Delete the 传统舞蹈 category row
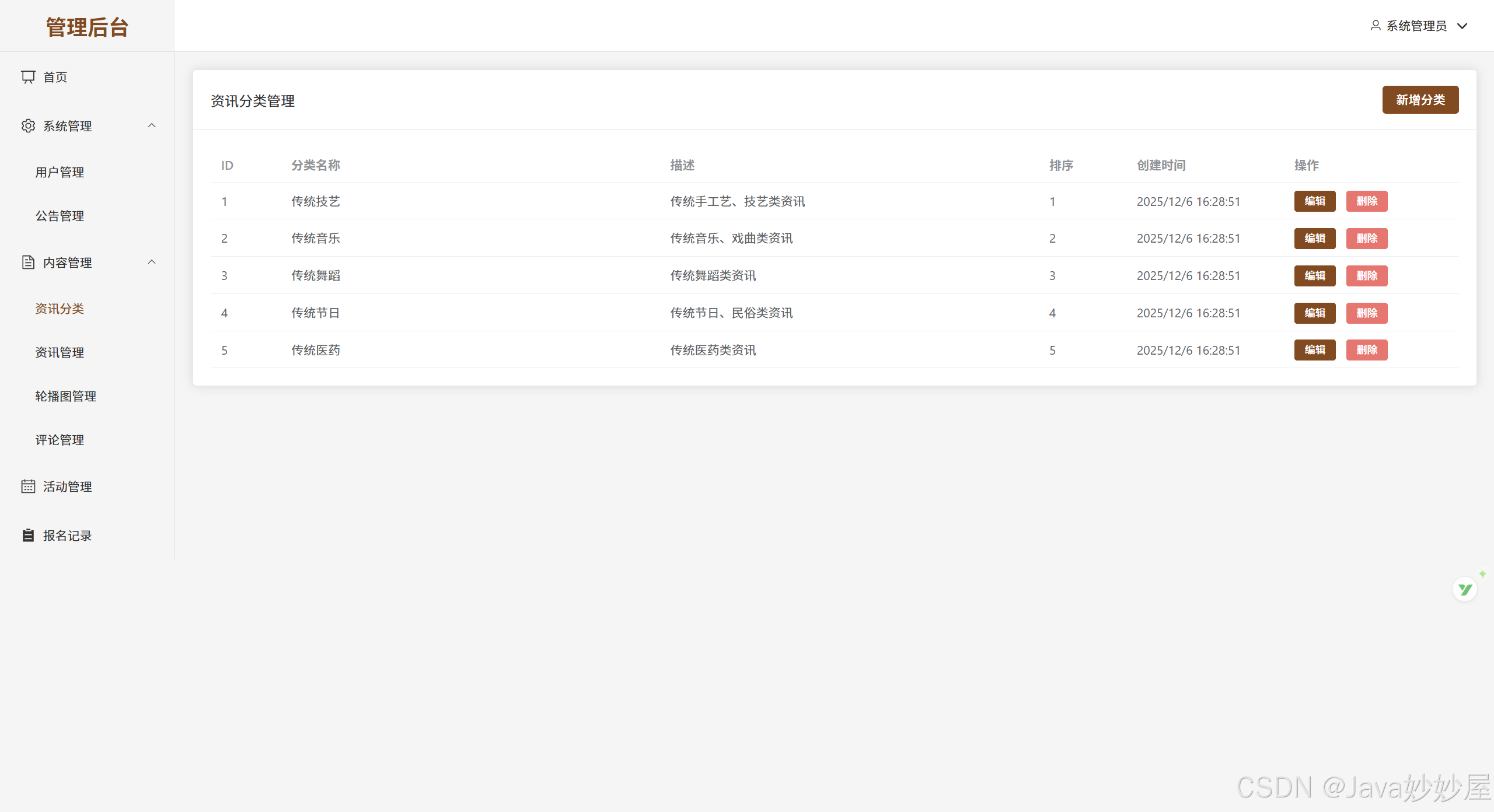Image resolution: width=1494 pixels, height=812 pixels. 1366,275
